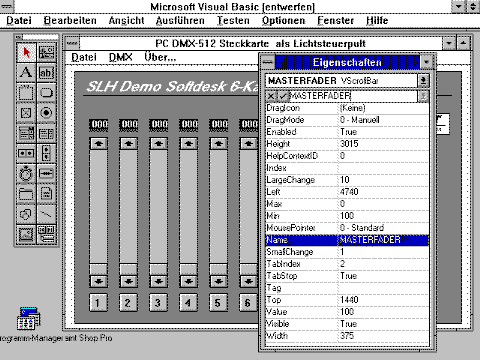Open the Bearbeiten menu
The height and width of the screenshot is (360, 480).
point(70,20)
